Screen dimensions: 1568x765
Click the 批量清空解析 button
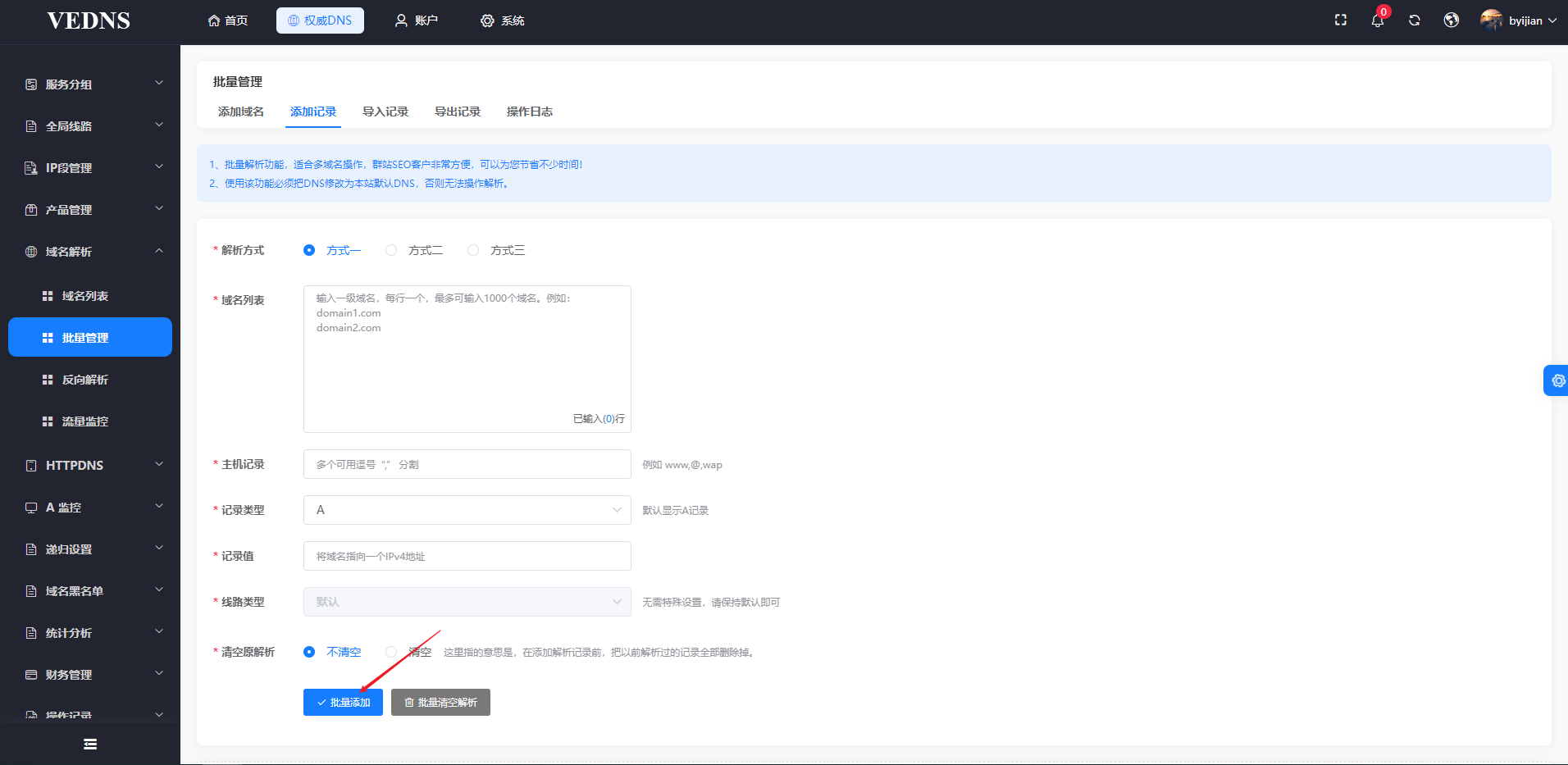coord(440,702)
